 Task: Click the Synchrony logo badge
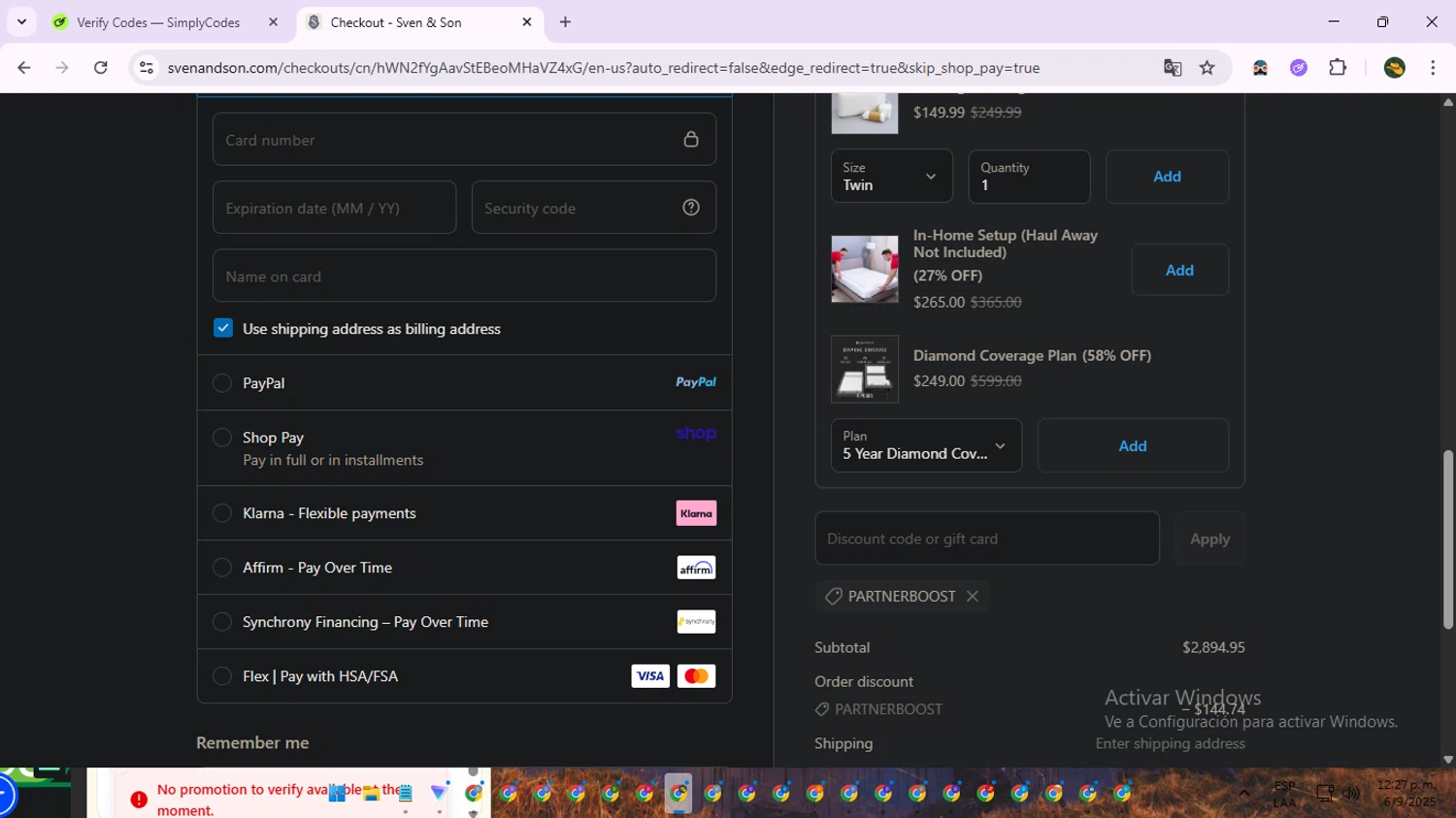point(696,622)
